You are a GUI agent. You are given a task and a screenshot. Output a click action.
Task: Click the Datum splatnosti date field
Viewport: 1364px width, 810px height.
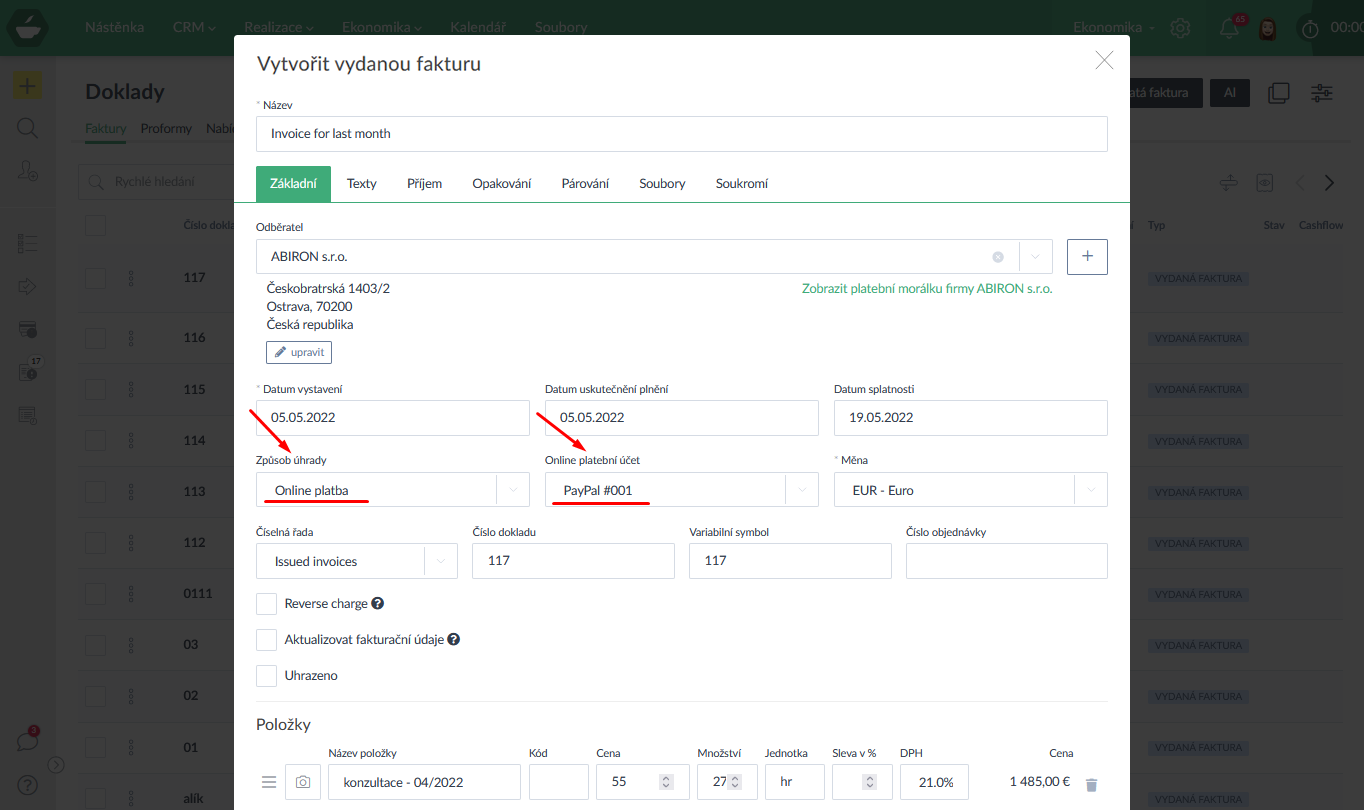(970, 418)
